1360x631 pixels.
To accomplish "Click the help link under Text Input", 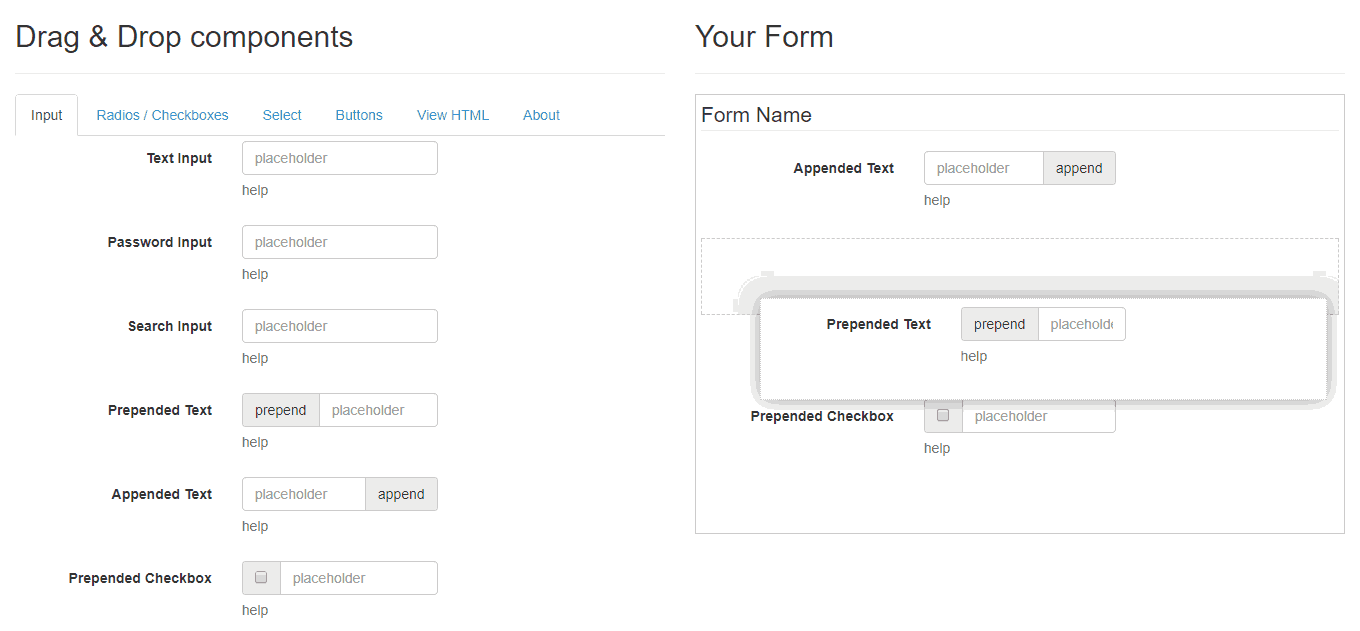I will [254, 190].
